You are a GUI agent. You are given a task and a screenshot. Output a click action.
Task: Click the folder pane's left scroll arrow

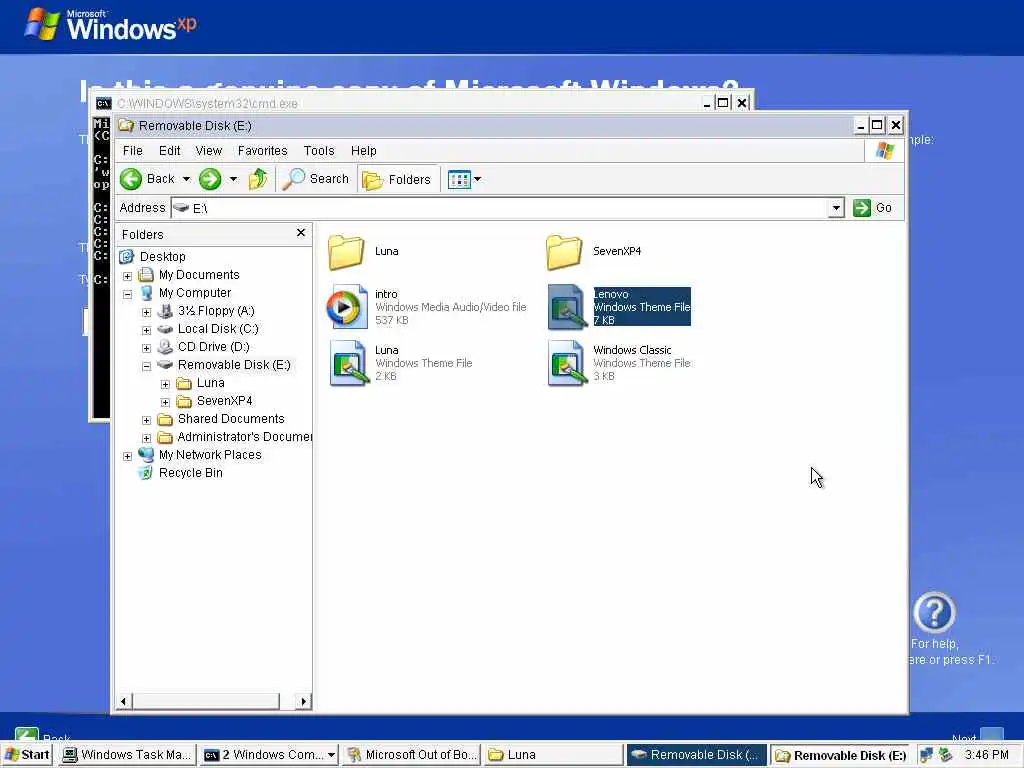(124, 701)
